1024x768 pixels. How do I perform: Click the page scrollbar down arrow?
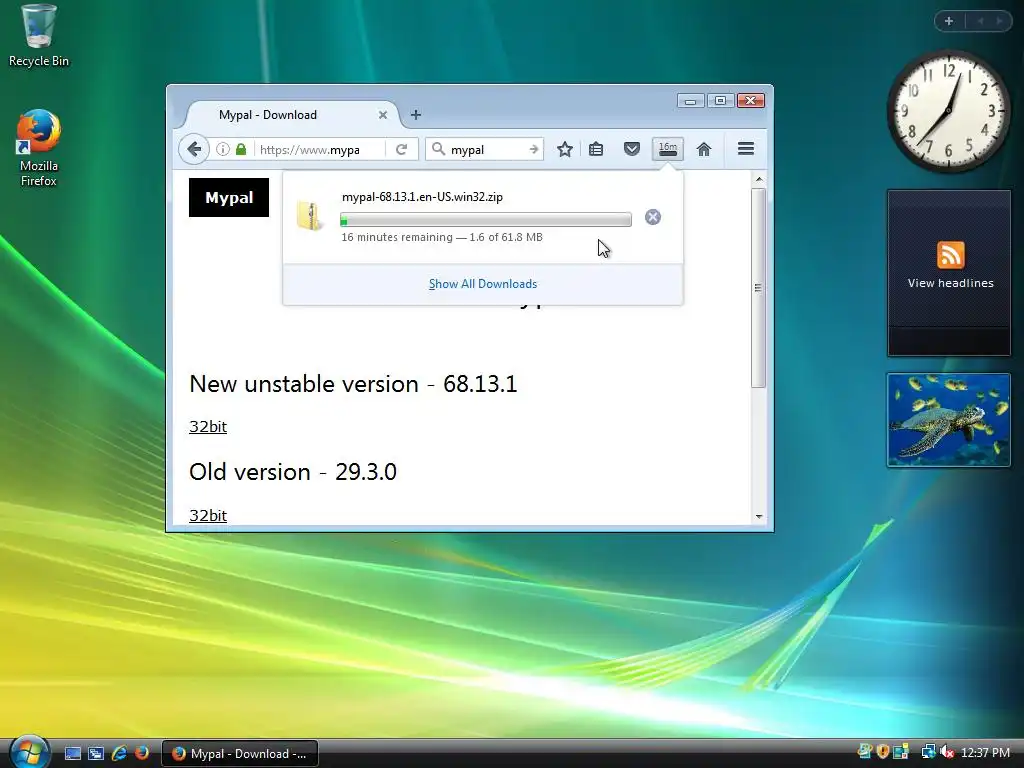tap(758, 517)
